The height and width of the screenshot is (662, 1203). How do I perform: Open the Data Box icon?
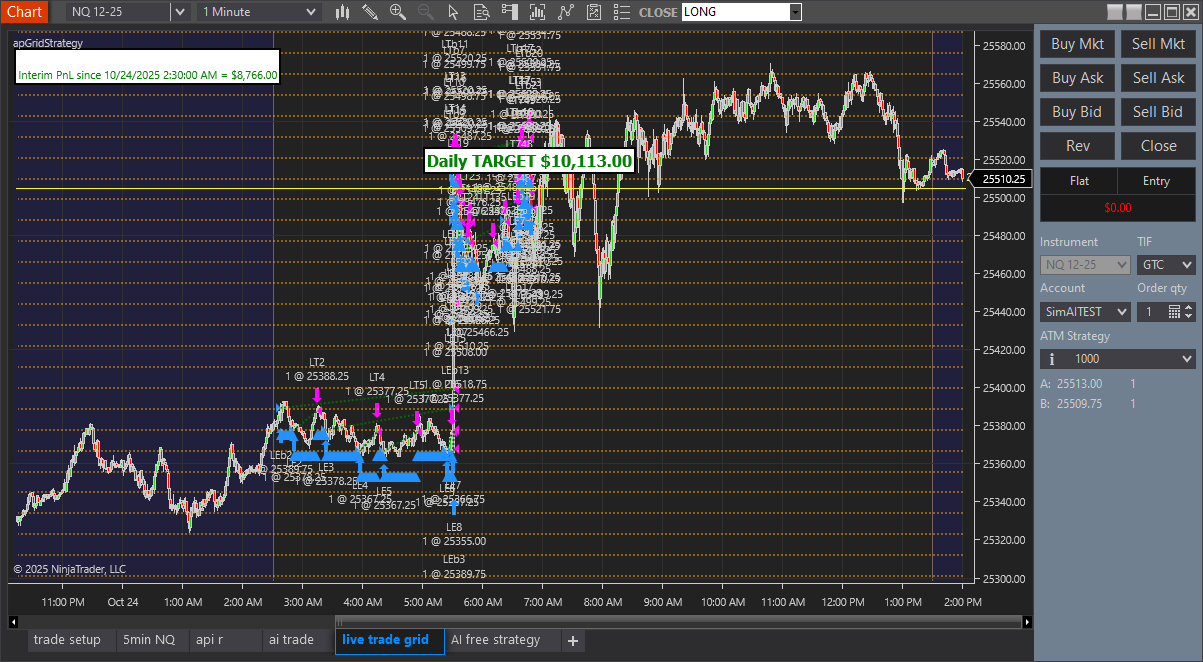[x=481, y=12]
